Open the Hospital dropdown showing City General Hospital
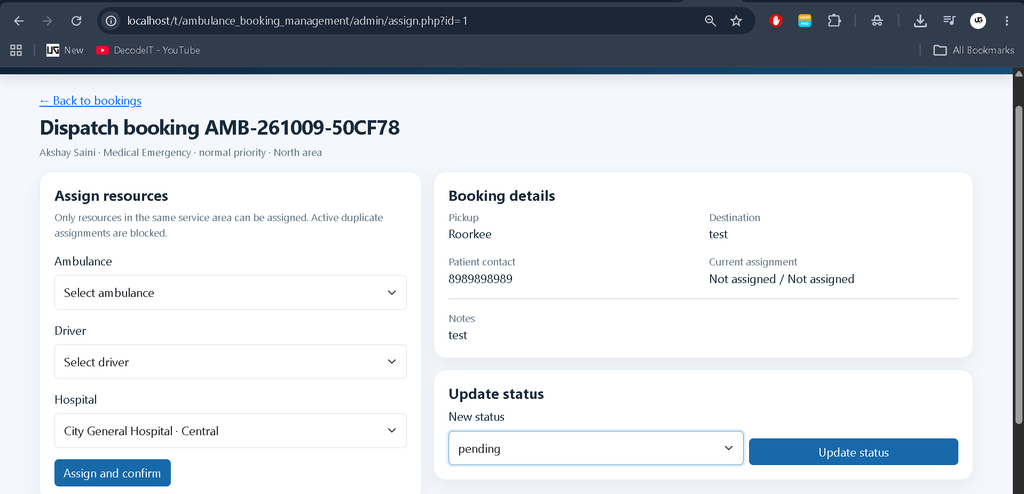This screenshot has height=494, width=1024. 231,431
